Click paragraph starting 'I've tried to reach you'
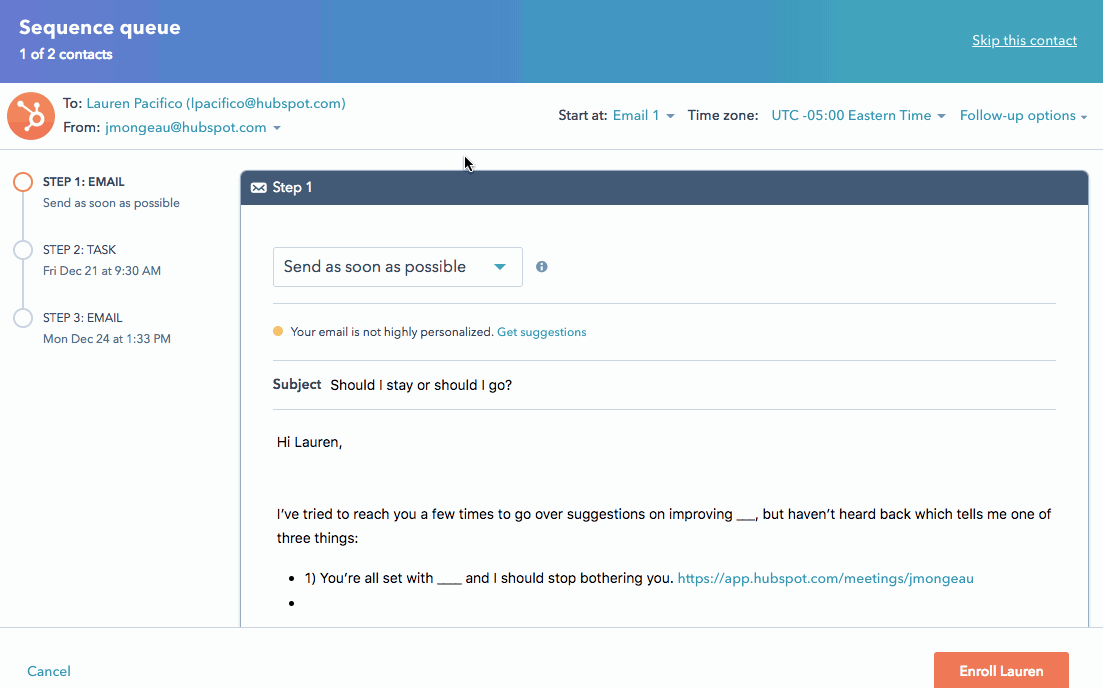This screenshot has width=1103, height=688. point(663,526)
